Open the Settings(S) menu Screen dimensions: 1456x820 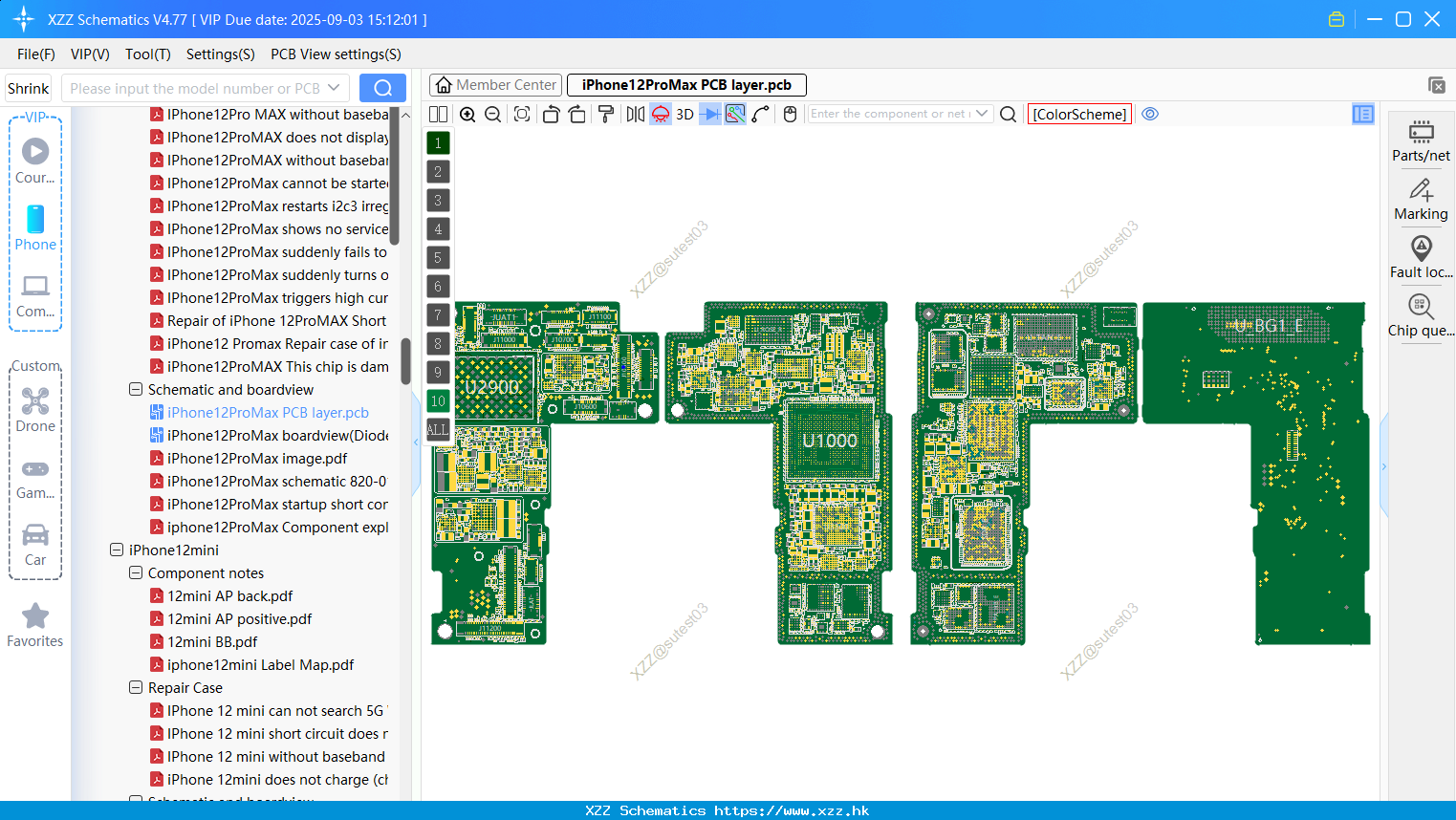point(221,54)
